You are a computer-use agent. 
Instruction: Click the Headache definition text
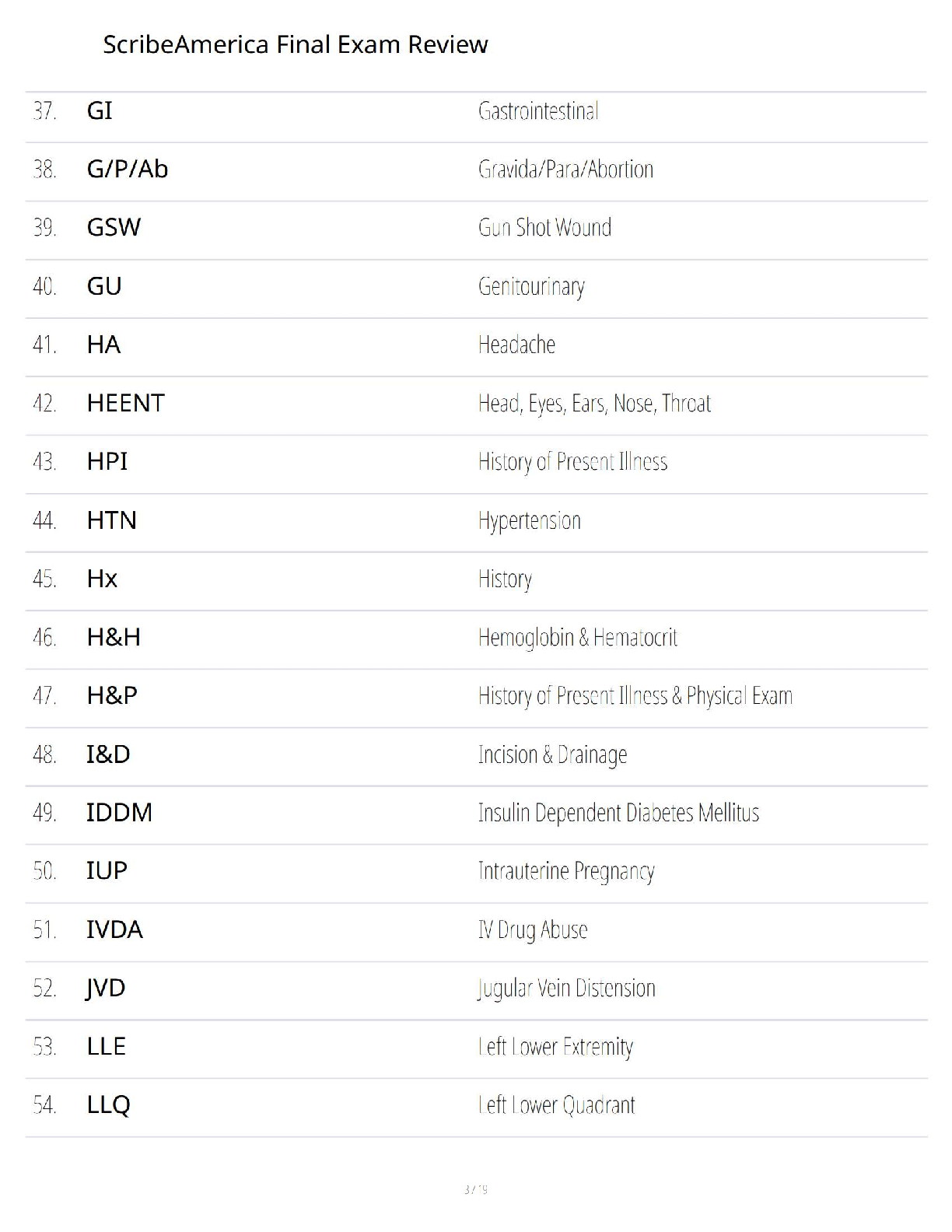coord(516,345)
